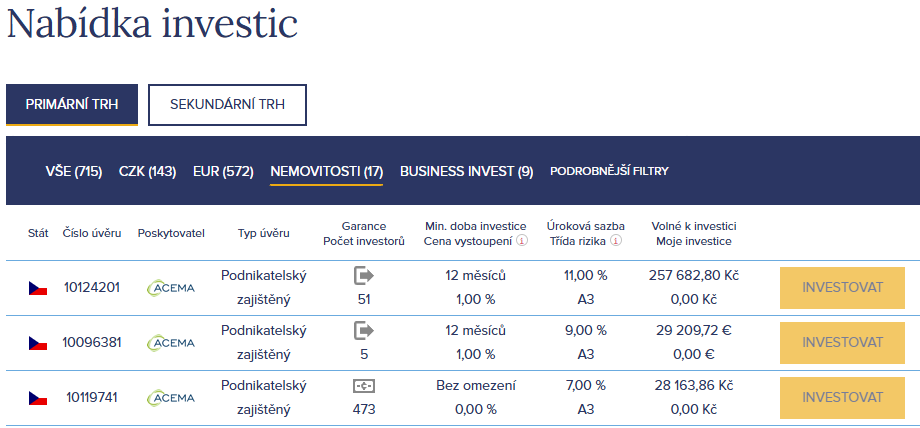The height and width of the screenshot is (428, 920).
Task: Click Investovat for the 29 209,72 € loan
Action: click(x=842, y=342)
